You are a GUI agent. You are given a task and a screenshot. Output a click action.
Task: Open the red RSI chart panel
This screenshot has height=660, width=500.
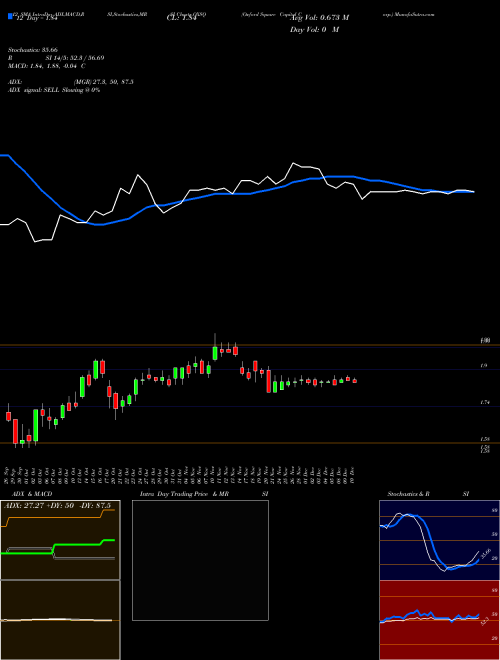439,620
